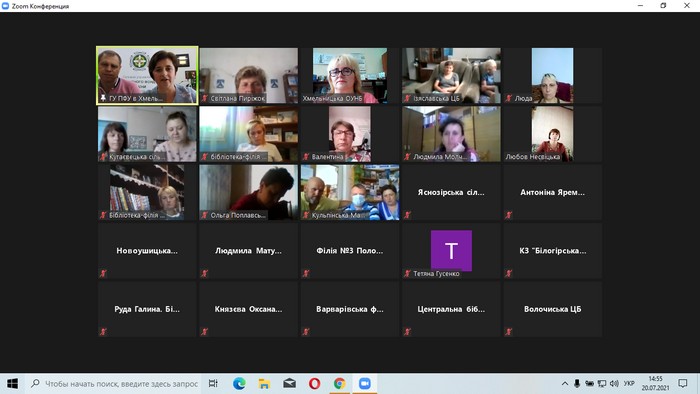Open the Opera browser taskbar icon
The width and height of the screenshot is (700, 394).
coord(314,383)
